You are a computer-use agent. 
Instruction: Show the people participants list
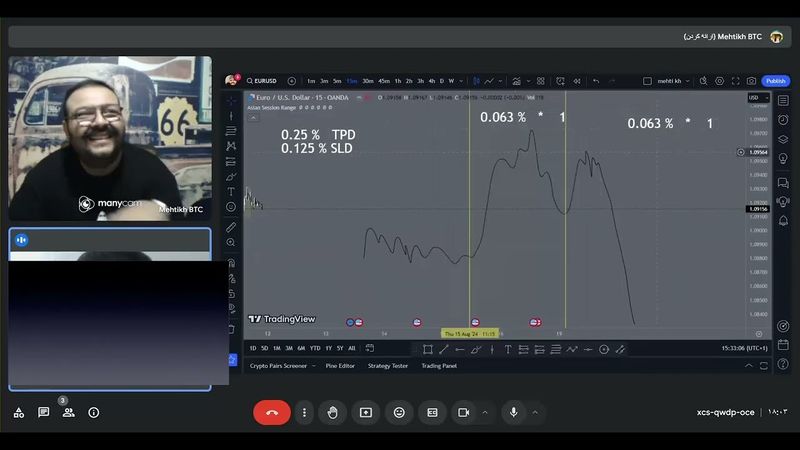click(68, 412)
